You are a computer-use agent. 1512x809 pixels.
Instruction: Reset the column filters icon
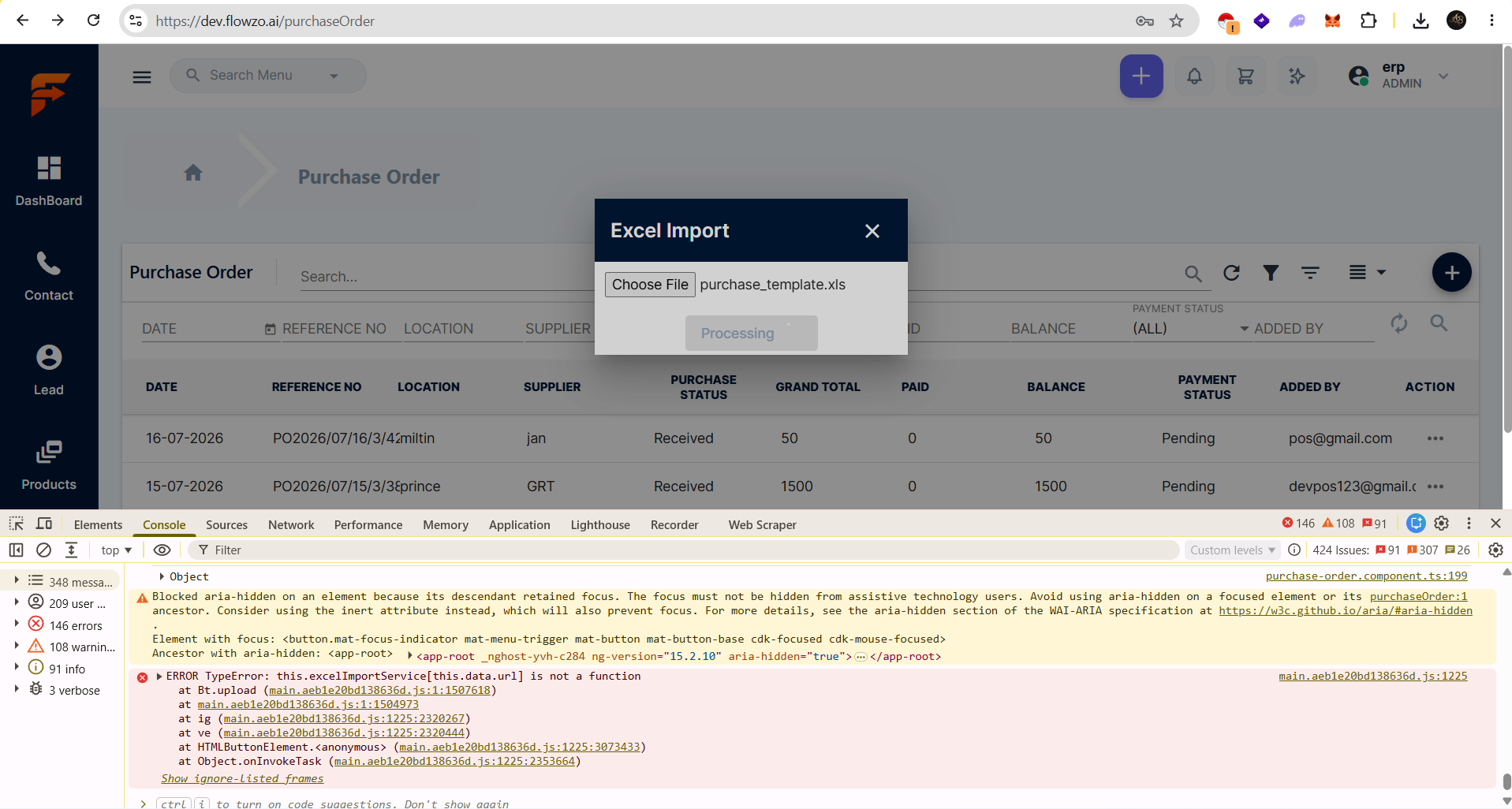(1398, 323)
